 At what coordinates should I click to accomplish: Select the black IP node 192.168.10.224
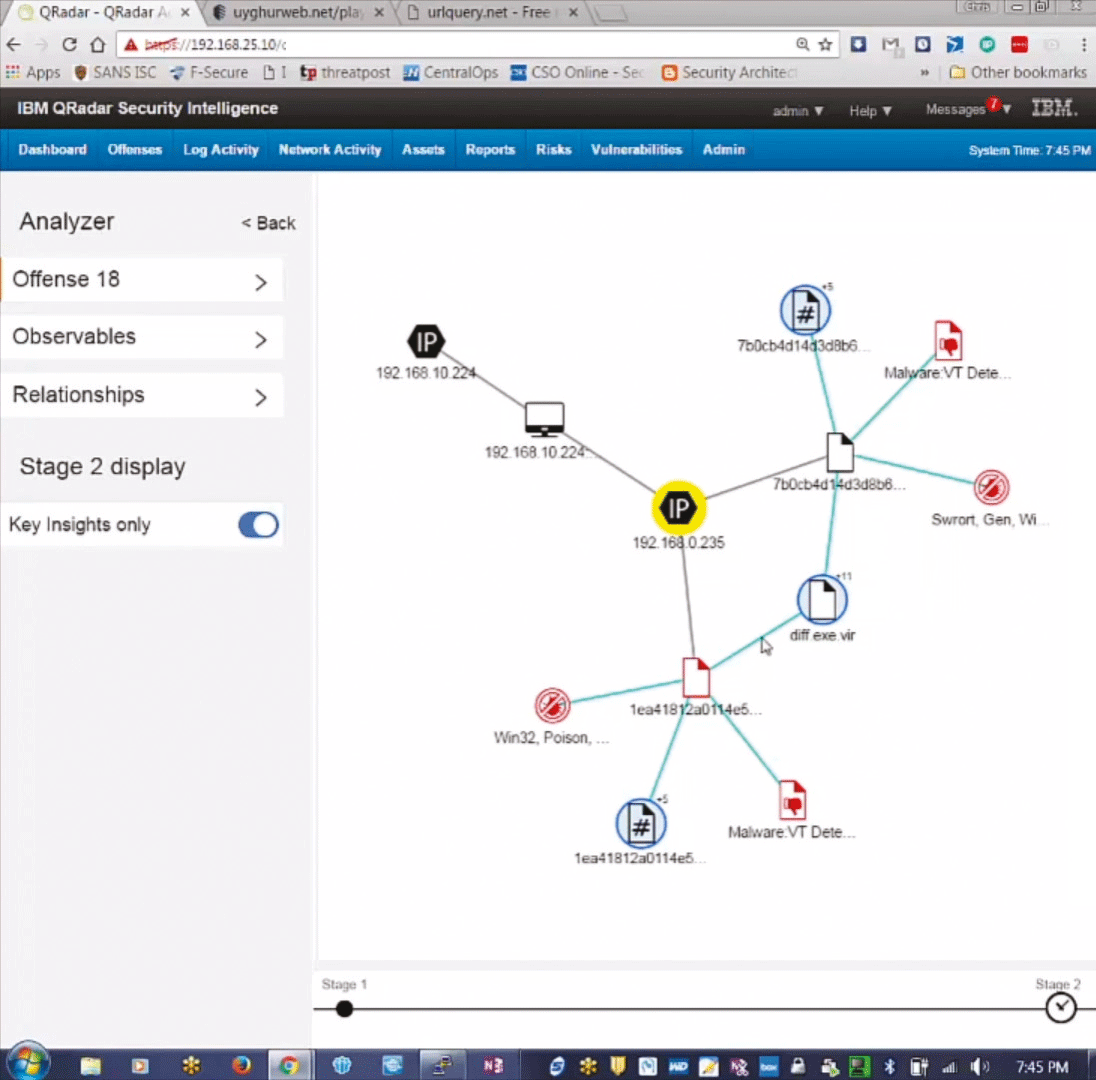click(x=426, y=342)
